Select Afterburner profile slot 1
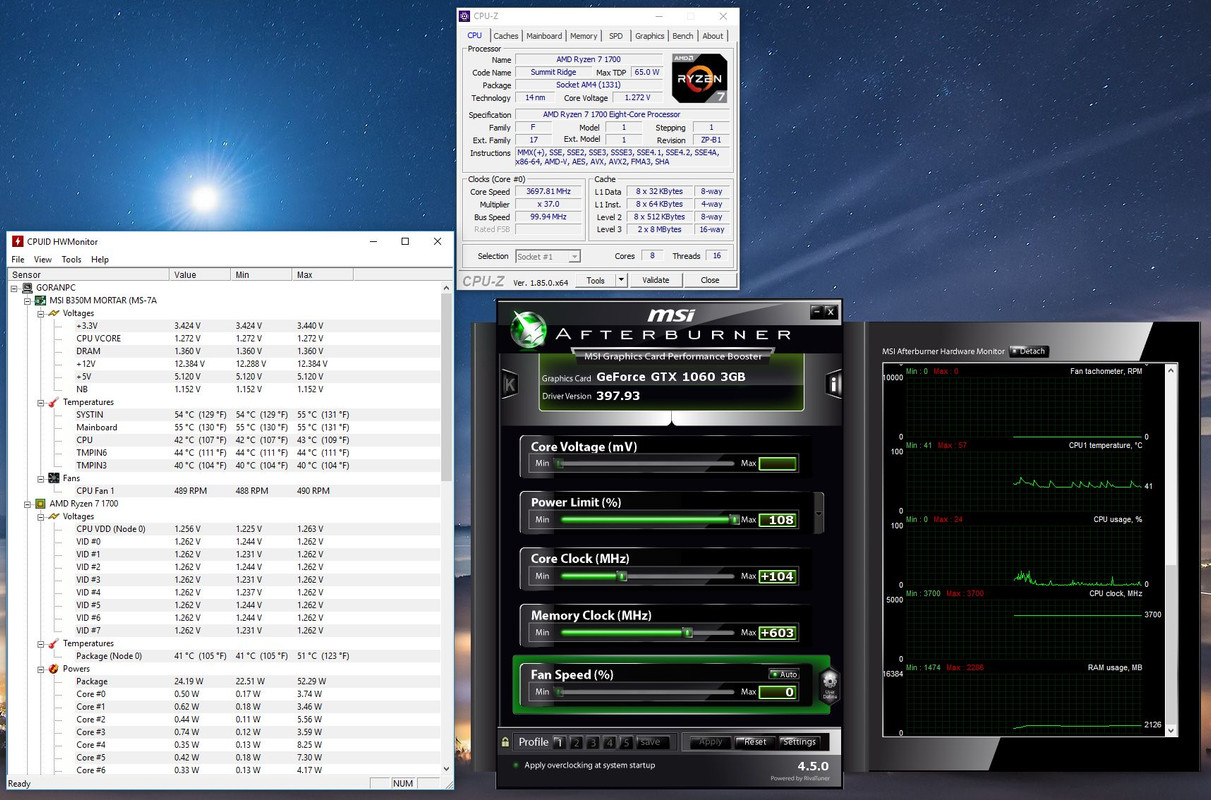Viewport: 1211px width, 800px height. [x=559, y=742]
